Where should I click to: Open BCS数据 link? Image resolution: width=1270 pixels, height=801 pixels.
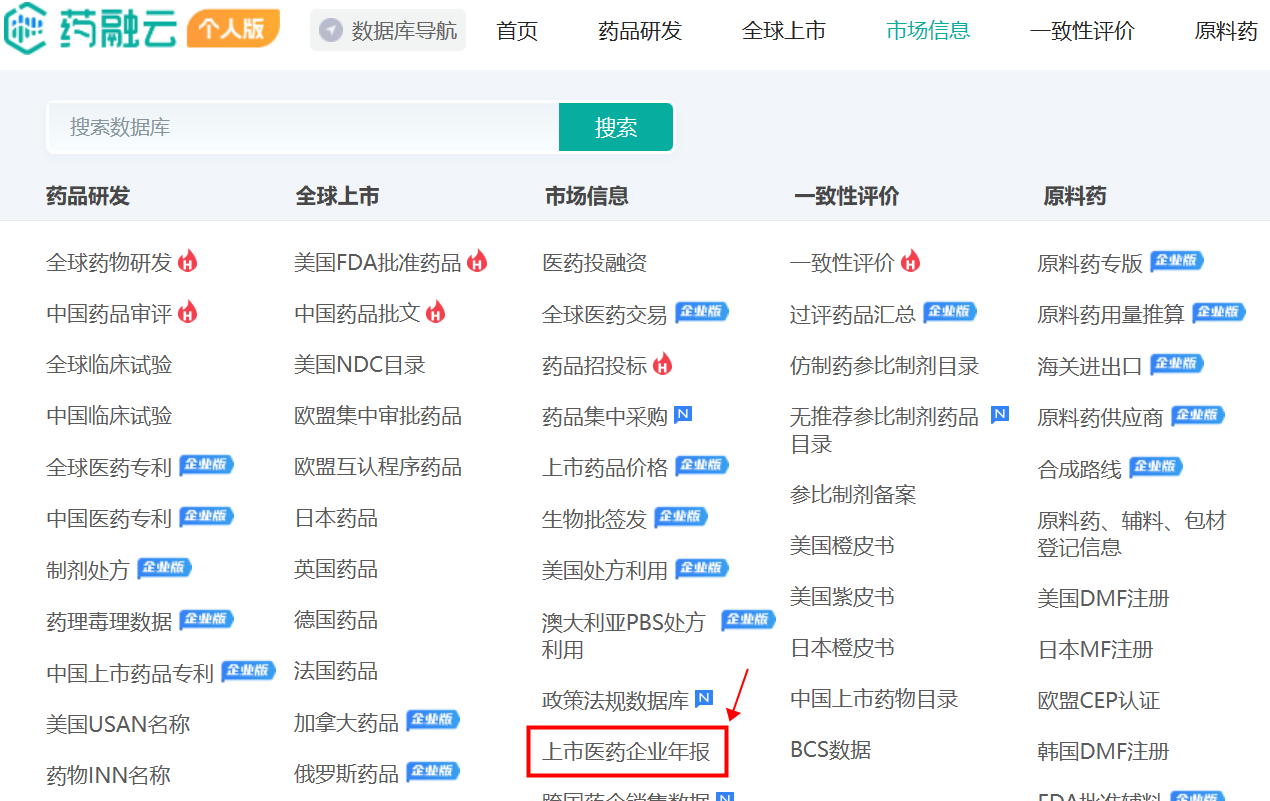click(x=830, y=750)
